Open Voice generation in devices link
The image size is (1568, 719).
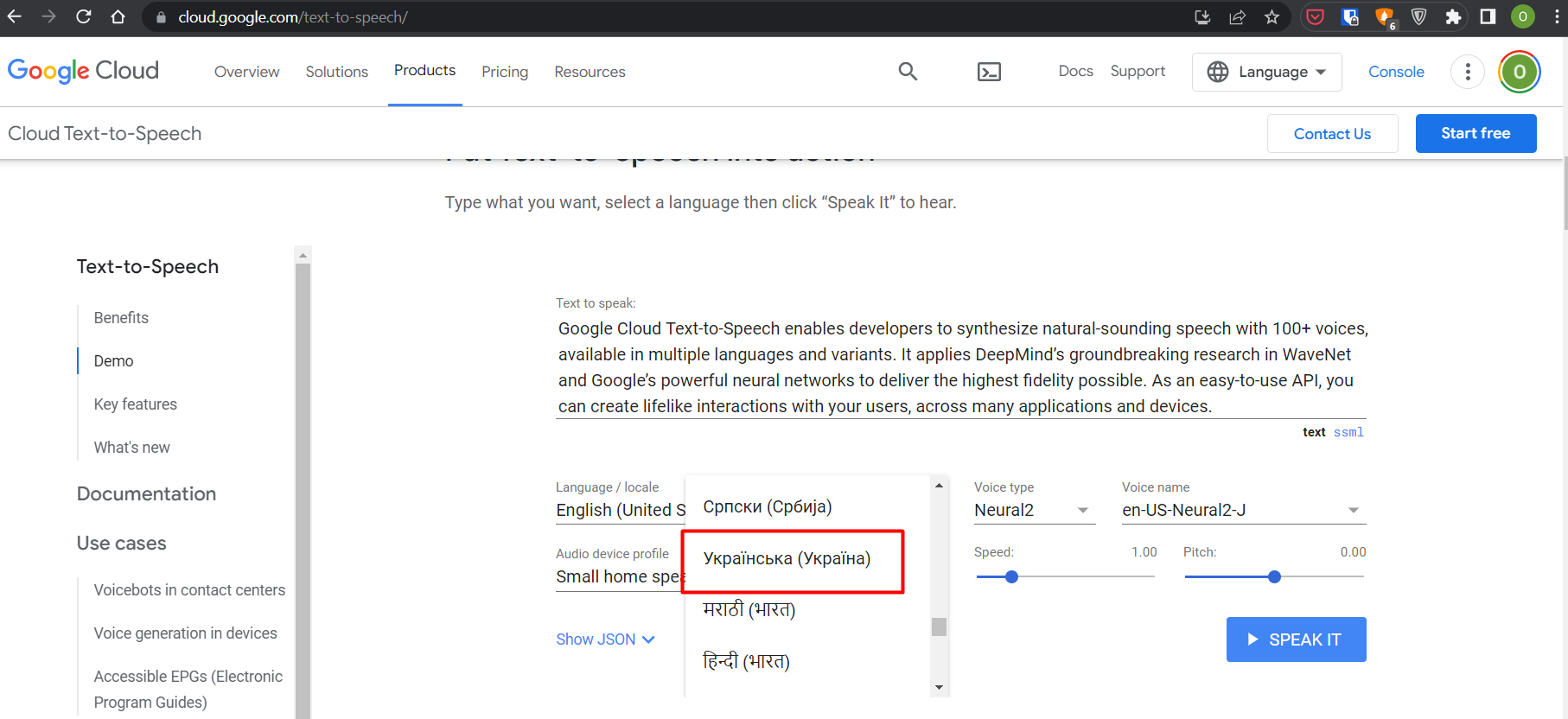coord(185,633)
